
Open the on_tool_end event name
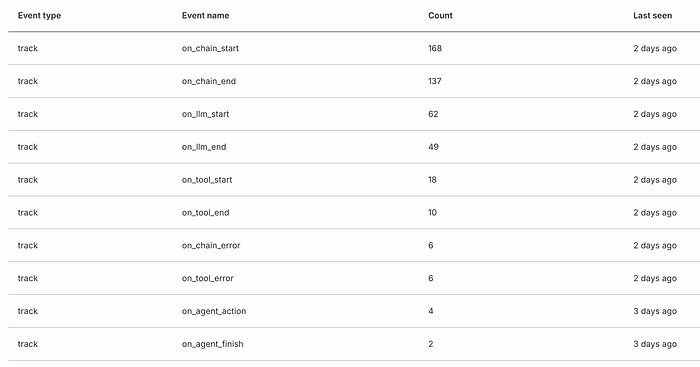point(205,213)
